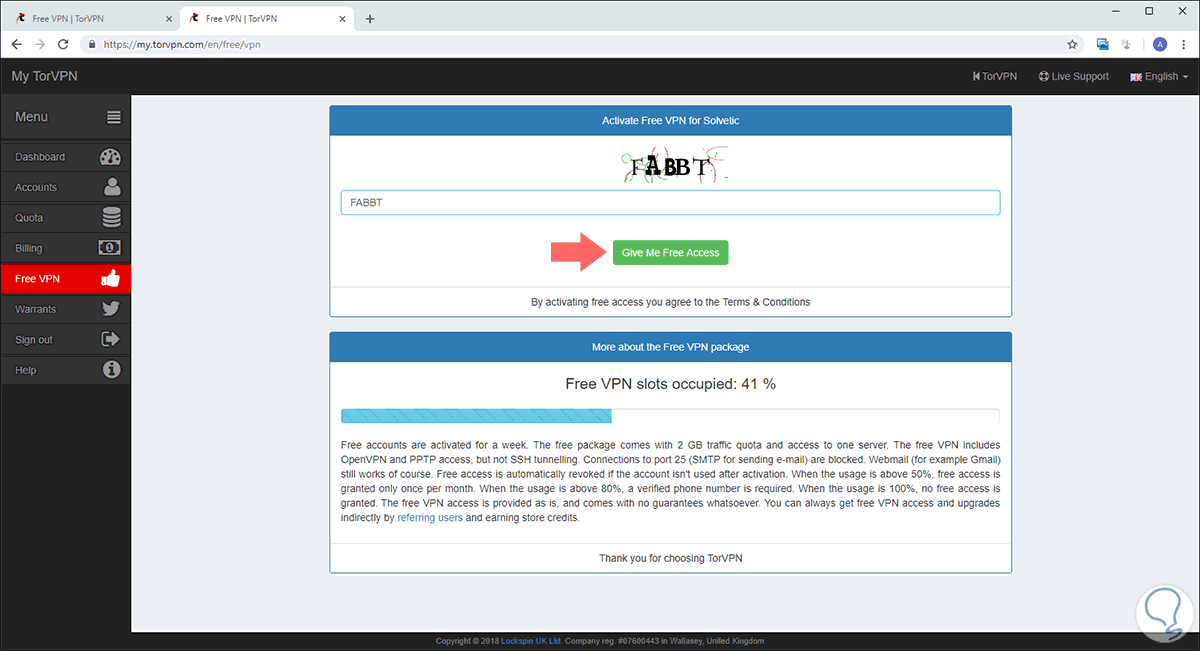The image size is (1200, 651).
Task: Click the blue extension icon in toolbar
Action: tap(1103, 44)
